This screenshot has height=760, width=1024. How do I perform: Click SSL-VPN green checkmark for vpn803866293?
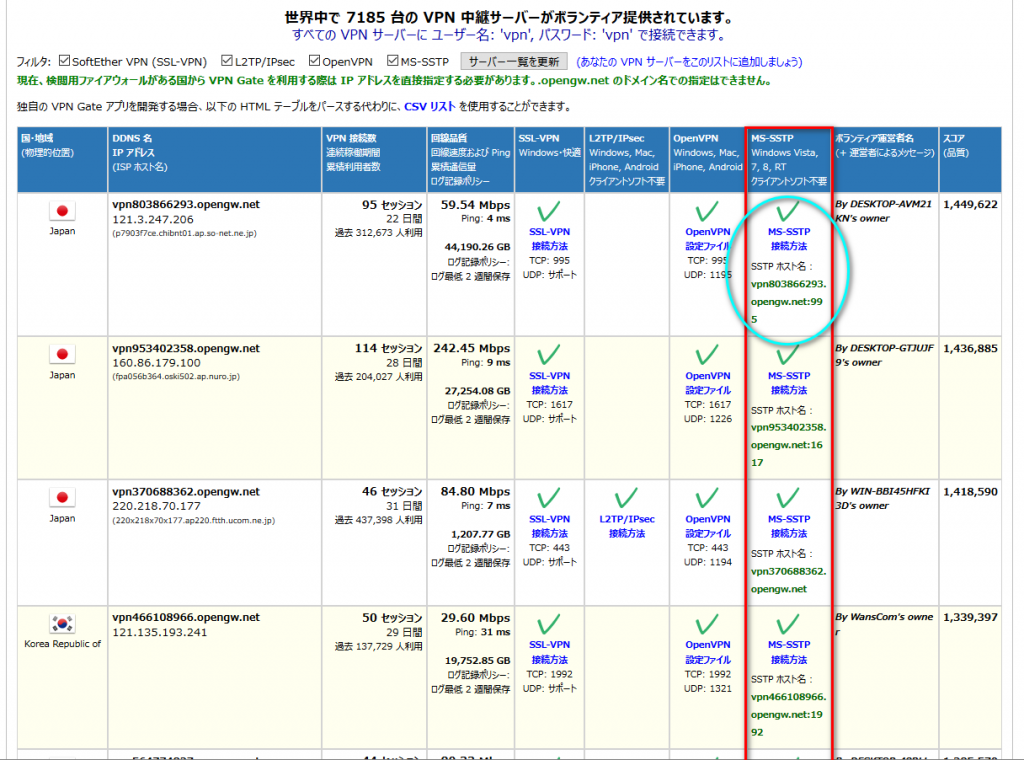548,211
